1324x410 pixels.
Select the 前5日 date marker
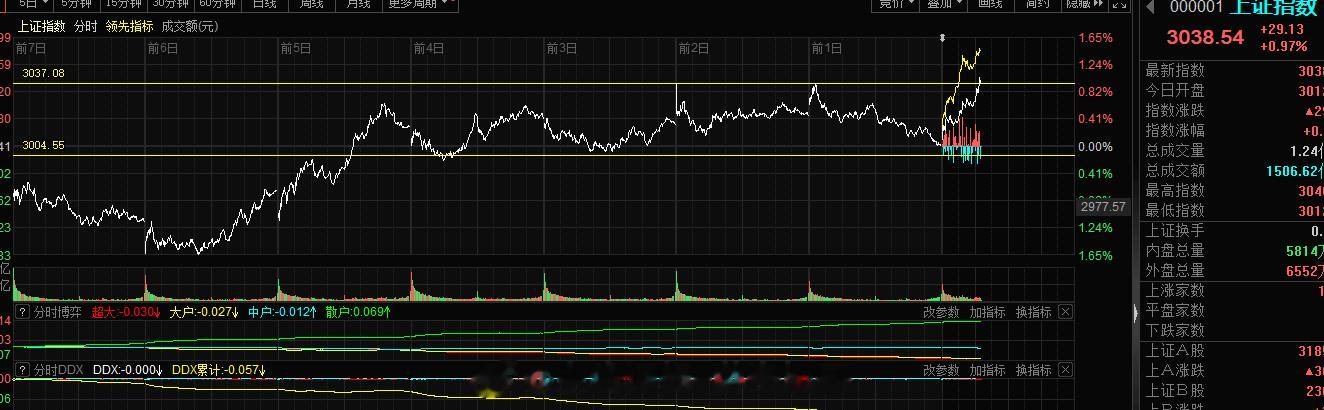[x=296, y=47]
